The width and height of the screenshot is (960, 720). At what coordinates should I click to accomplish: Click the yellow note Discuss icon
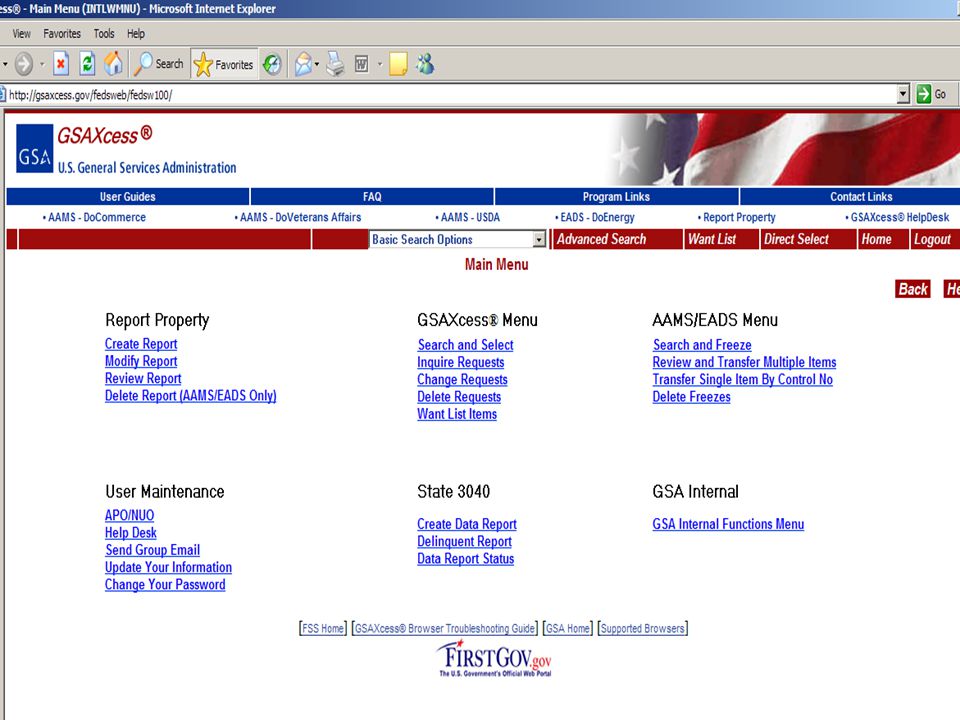[x=398, y=64]
